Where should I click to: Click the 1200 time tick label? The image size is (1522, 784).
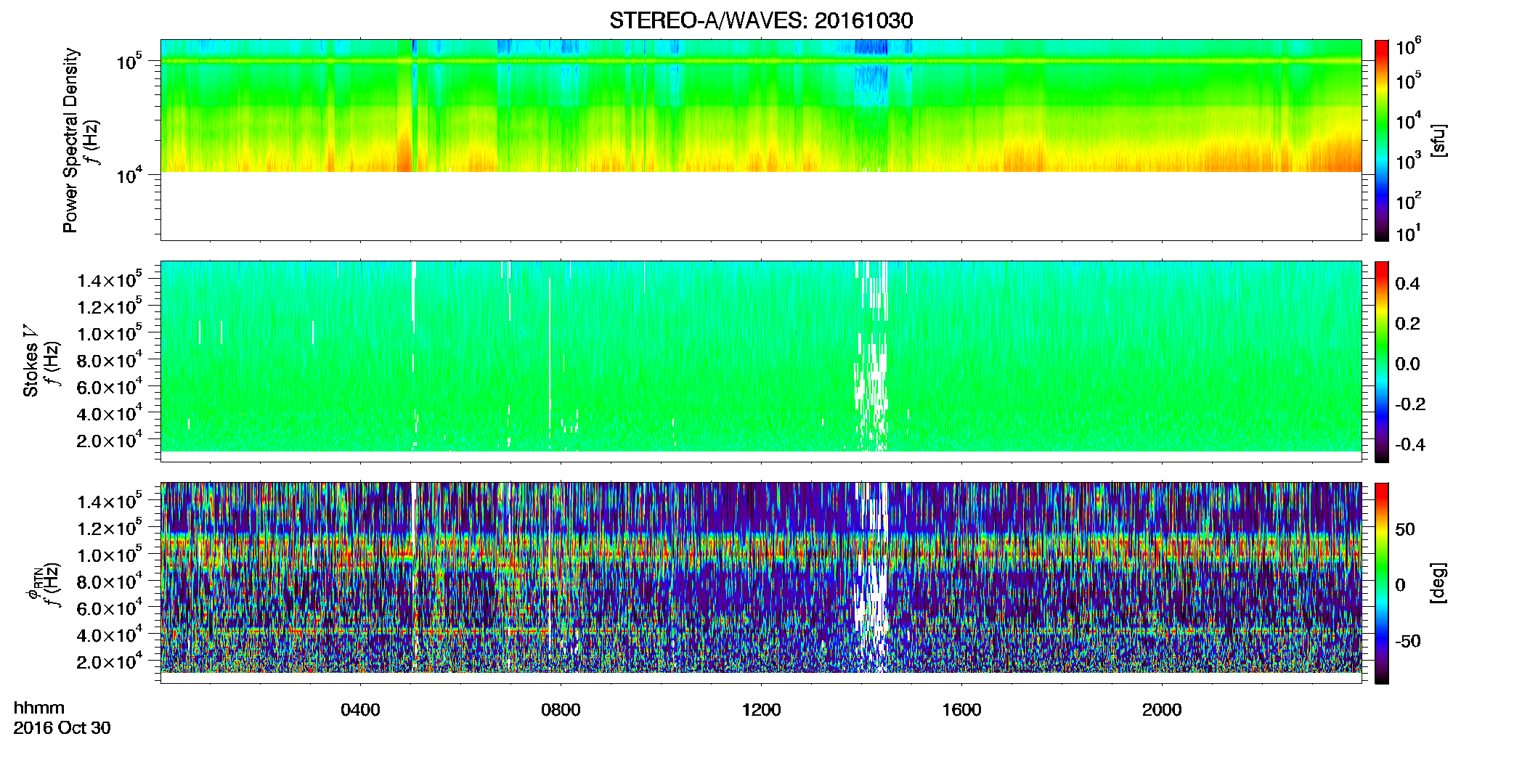(761, 710)
